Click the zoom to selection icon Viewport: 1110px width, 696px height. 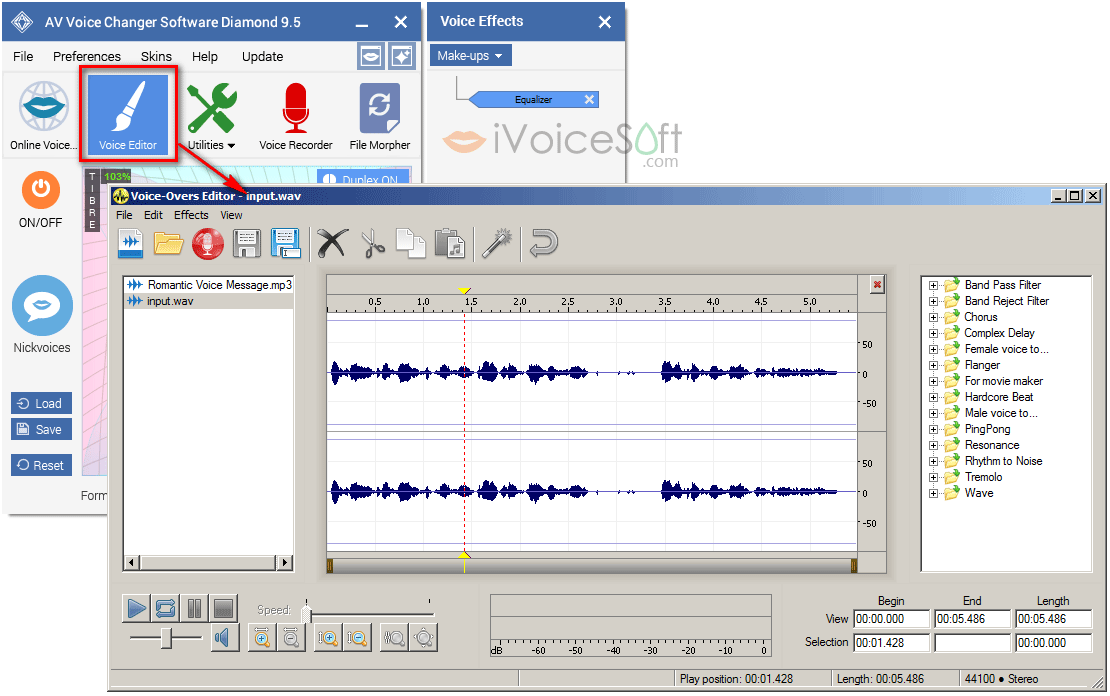[394, 638]
